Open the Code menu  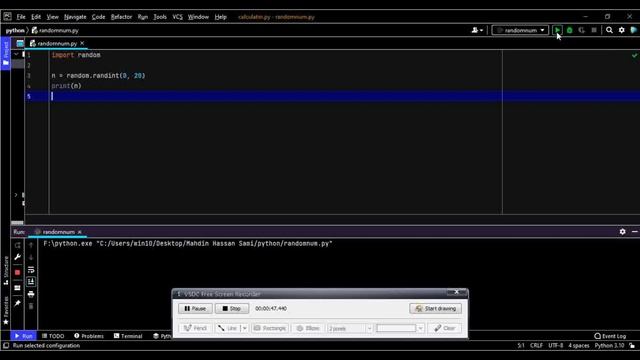point(98,17)
